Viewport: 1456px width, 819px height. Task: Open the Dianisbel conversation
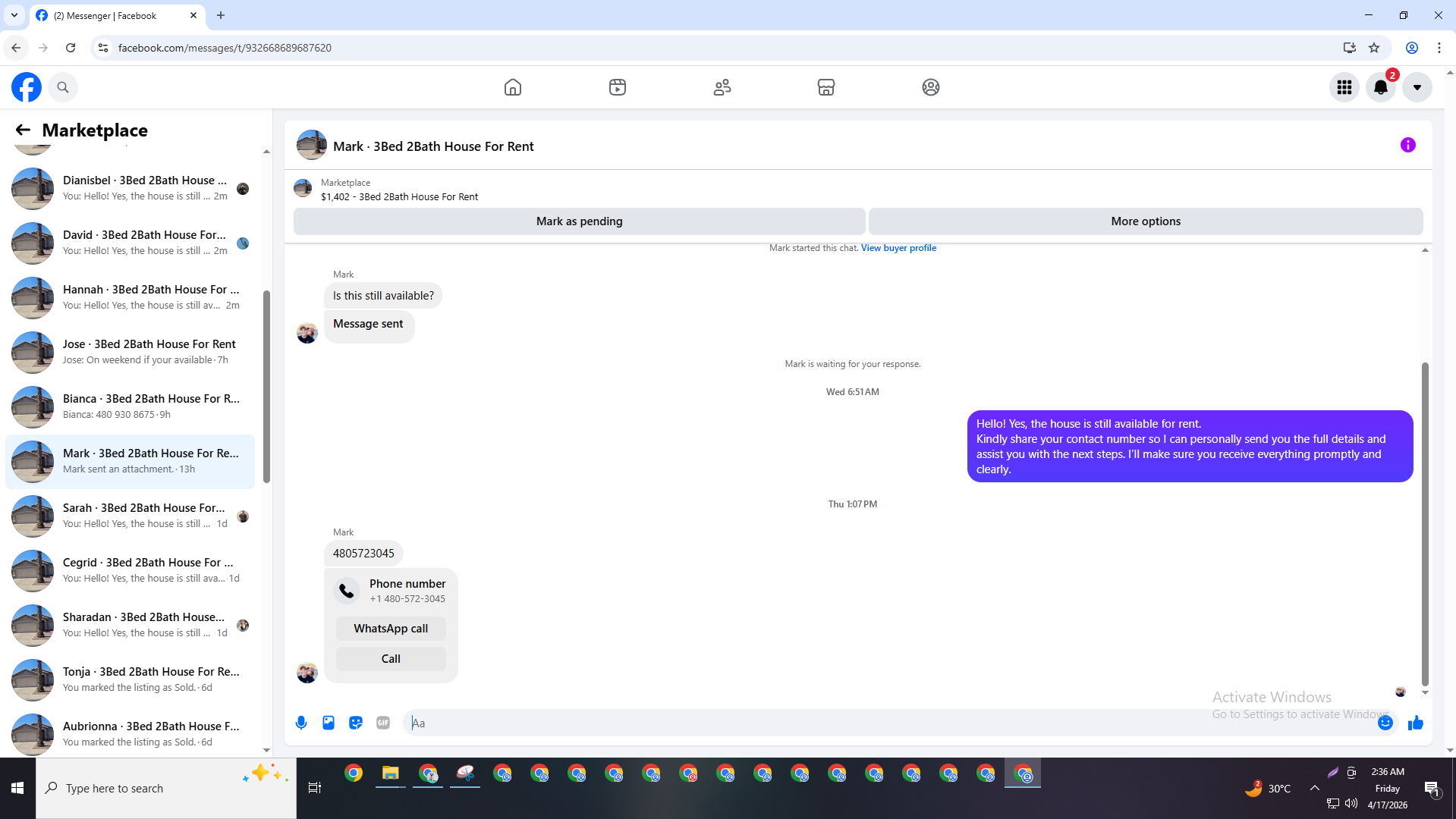[x=130, y=188]
